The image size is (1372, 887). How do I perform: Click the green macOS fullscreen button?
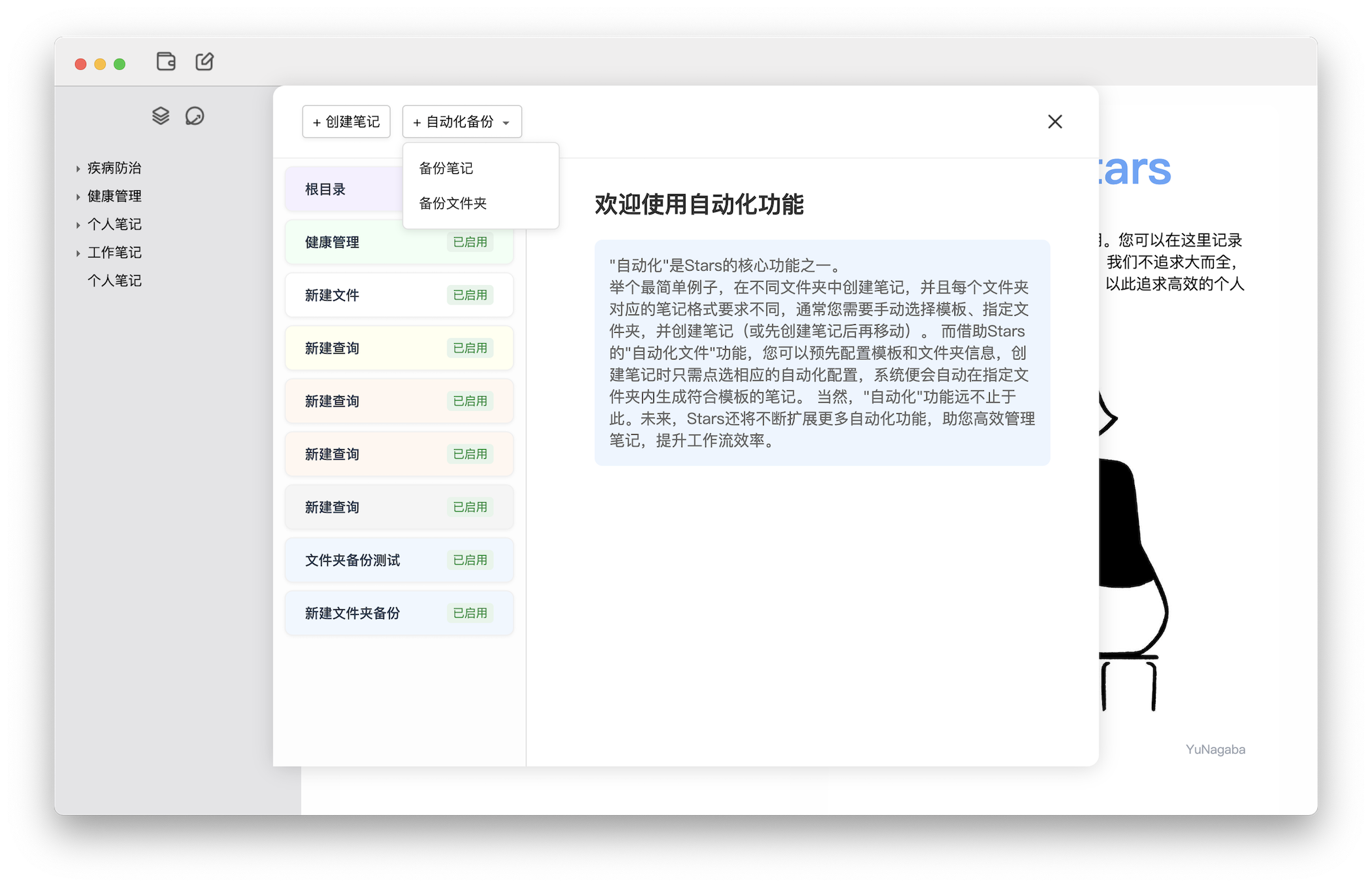coord(120,64)
